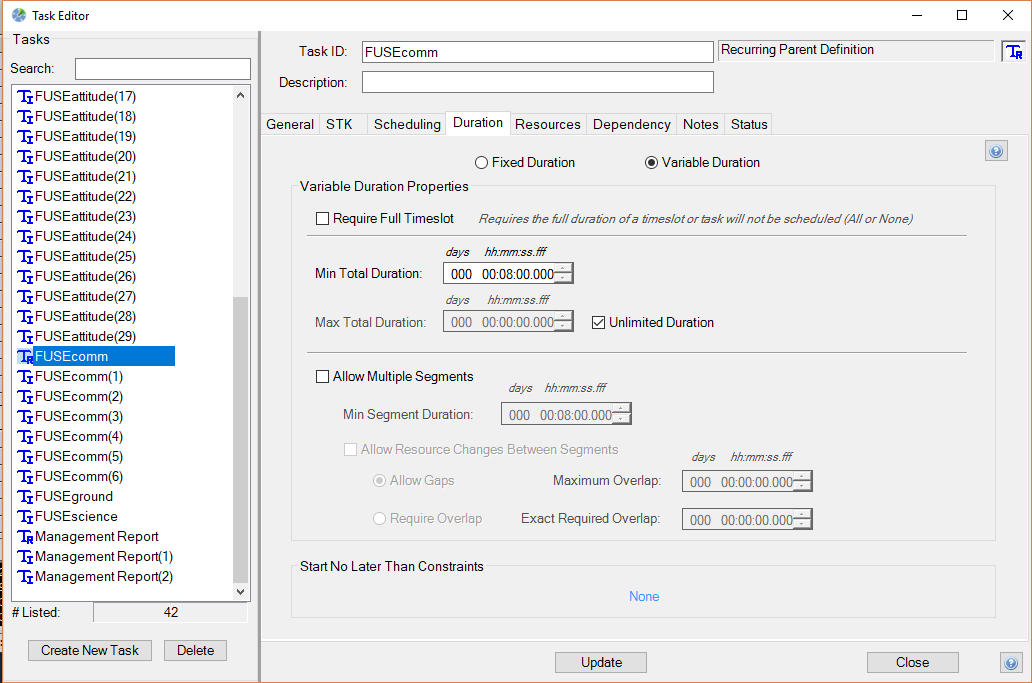Open the Resources tab
The width and height of the screenshot is (1032, 683).
coord(547,124)
